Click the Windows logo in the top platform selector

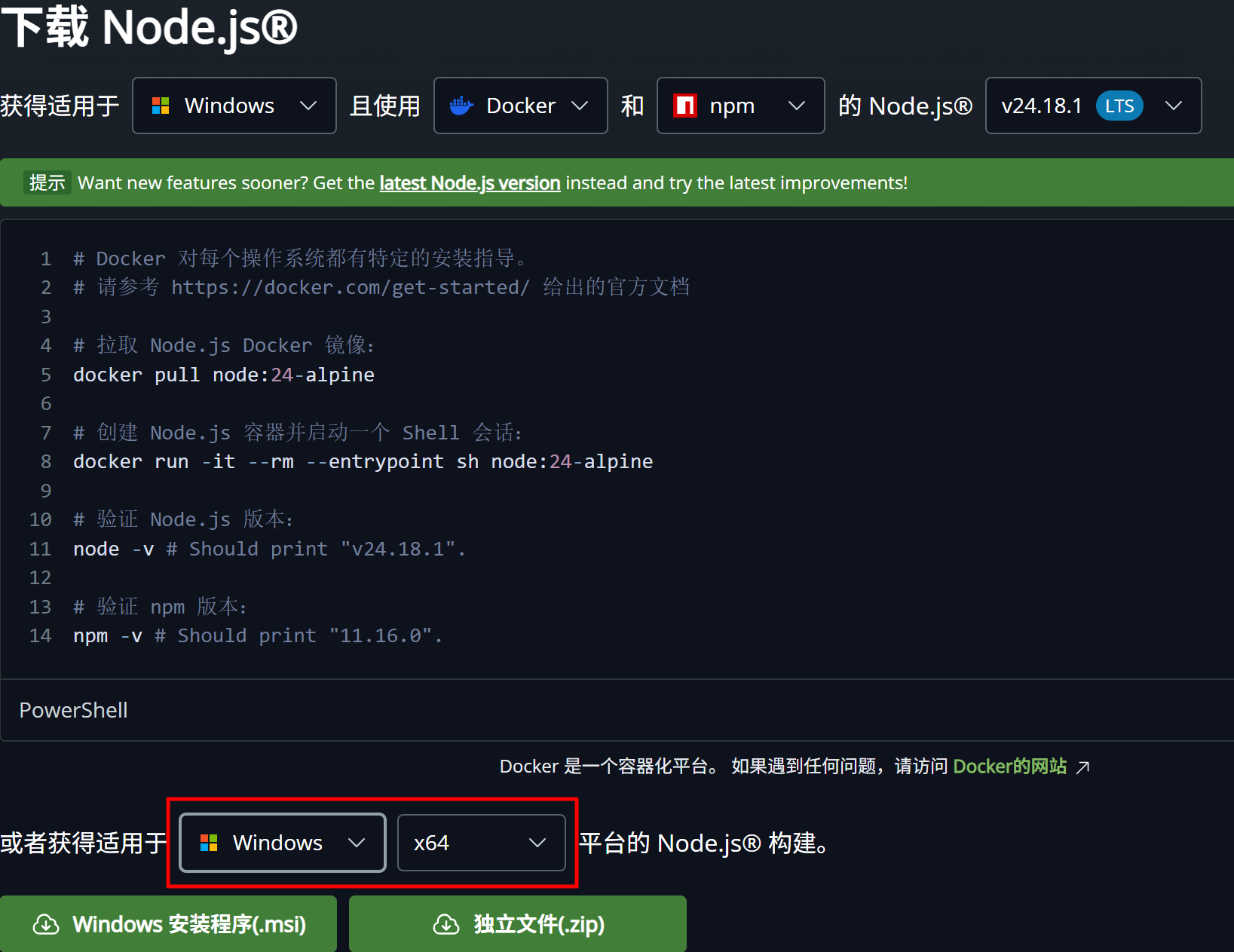click(161, 106)
